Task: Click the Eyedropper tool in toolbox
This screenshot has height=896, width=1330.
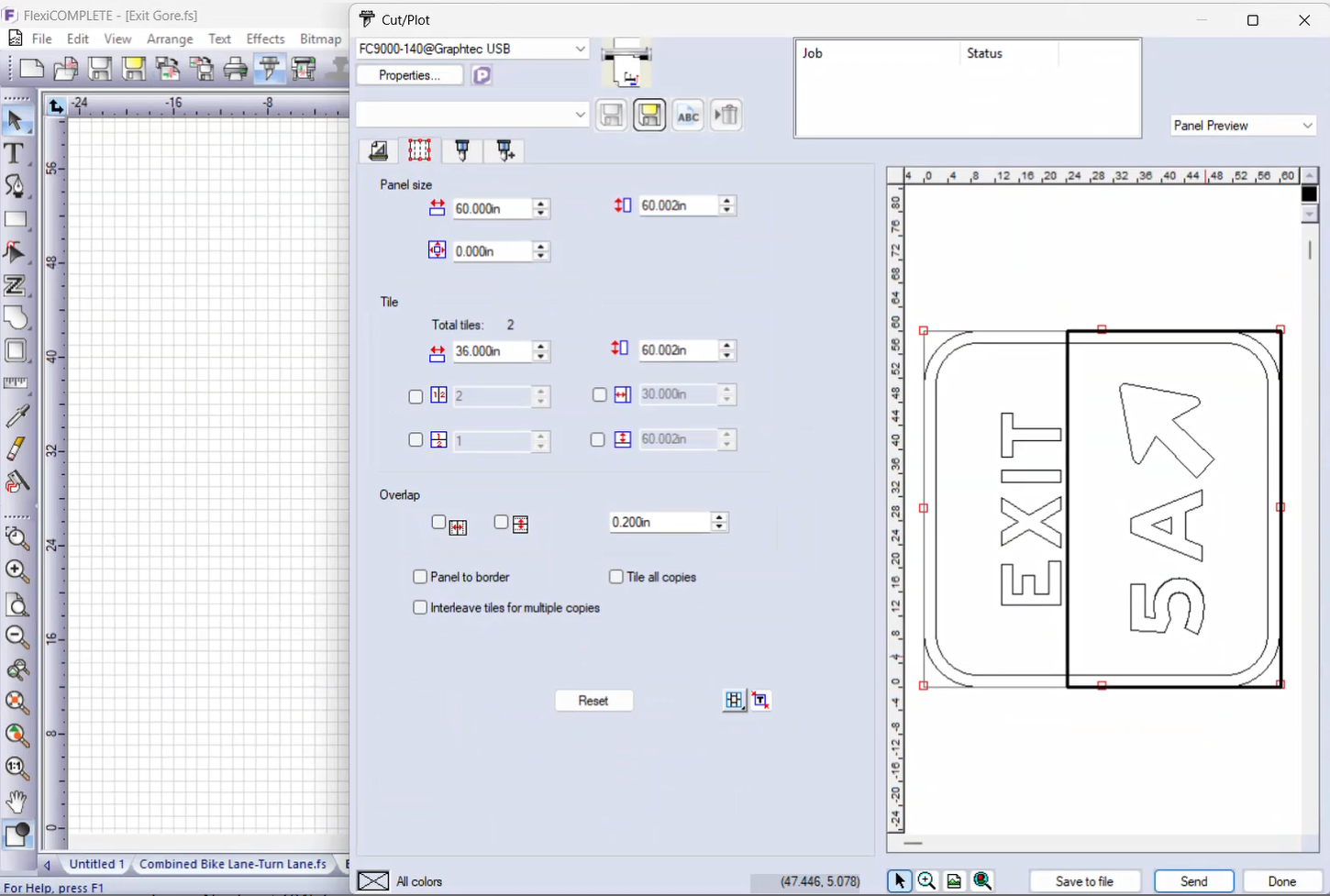Action: click(x=16, y=416)
